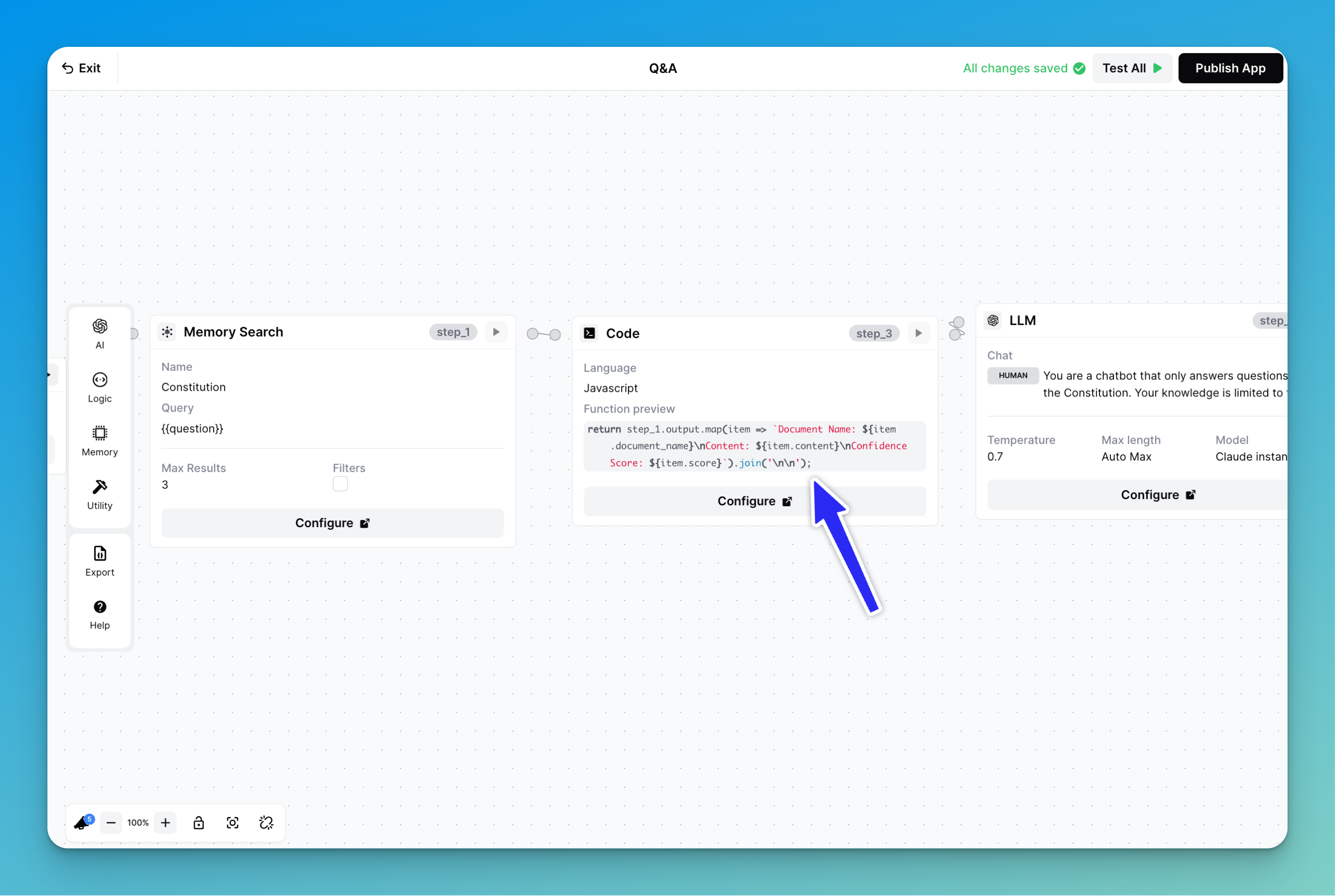Run the Memory Search step_1 play button
Viewport: 1336px width, 896px height.
click(496, 331)
